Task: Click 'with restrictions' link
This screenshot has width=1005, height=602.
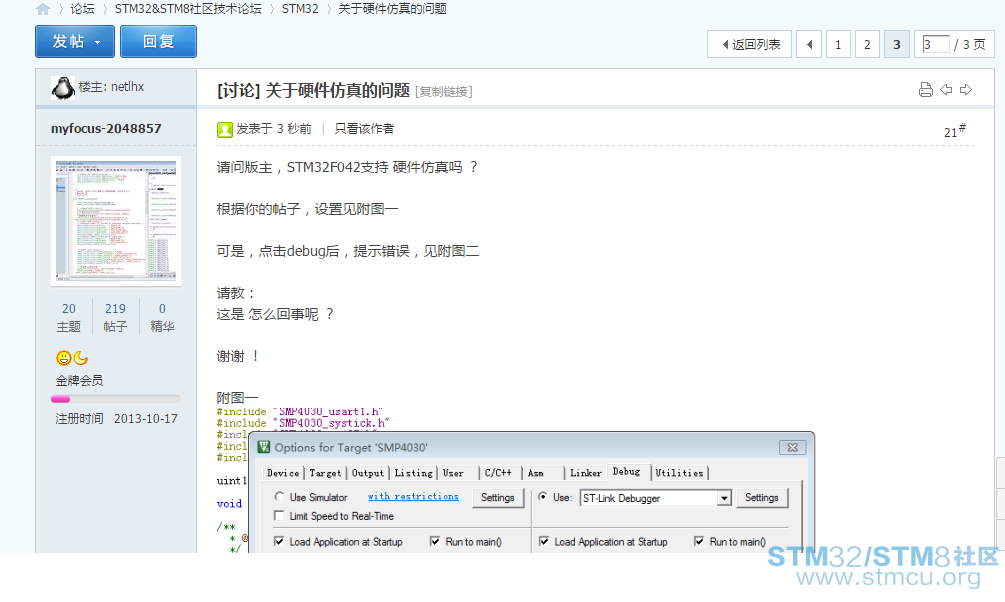Action: pos(413,496)
